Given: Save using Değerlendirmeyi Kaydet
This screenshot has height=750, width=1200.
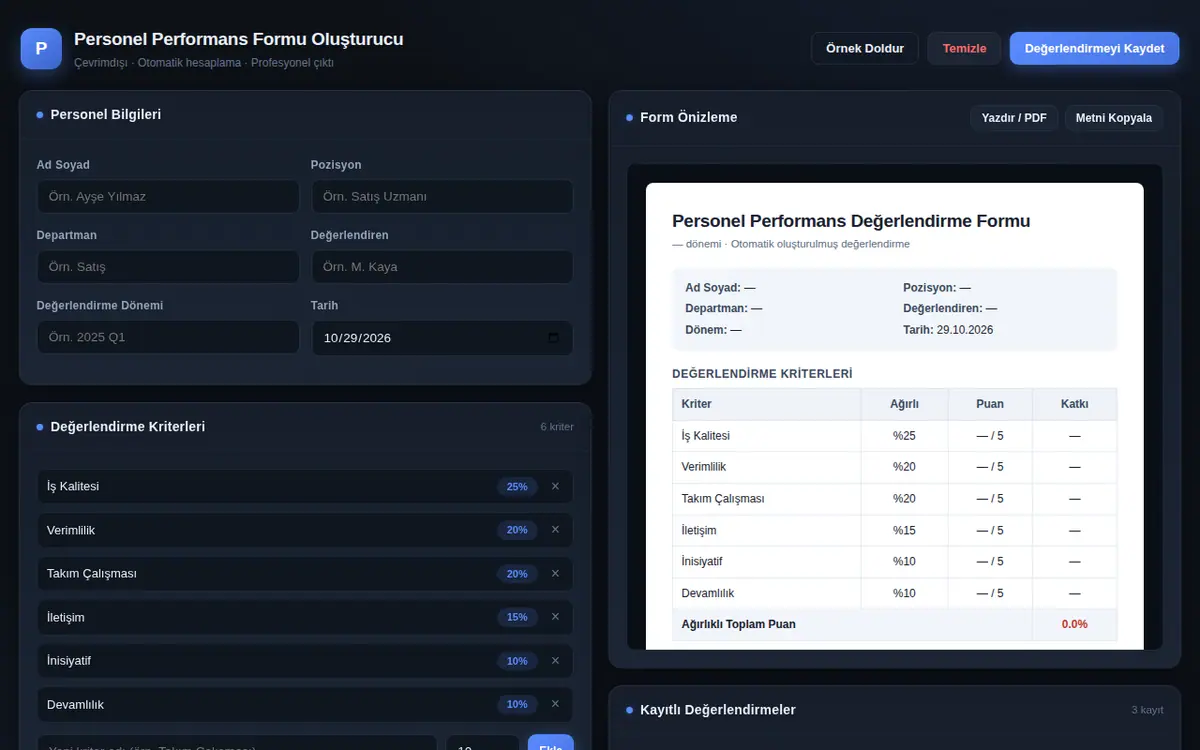Looking at the screenshot, I should pyautogui.click(x=1094, y=48).
